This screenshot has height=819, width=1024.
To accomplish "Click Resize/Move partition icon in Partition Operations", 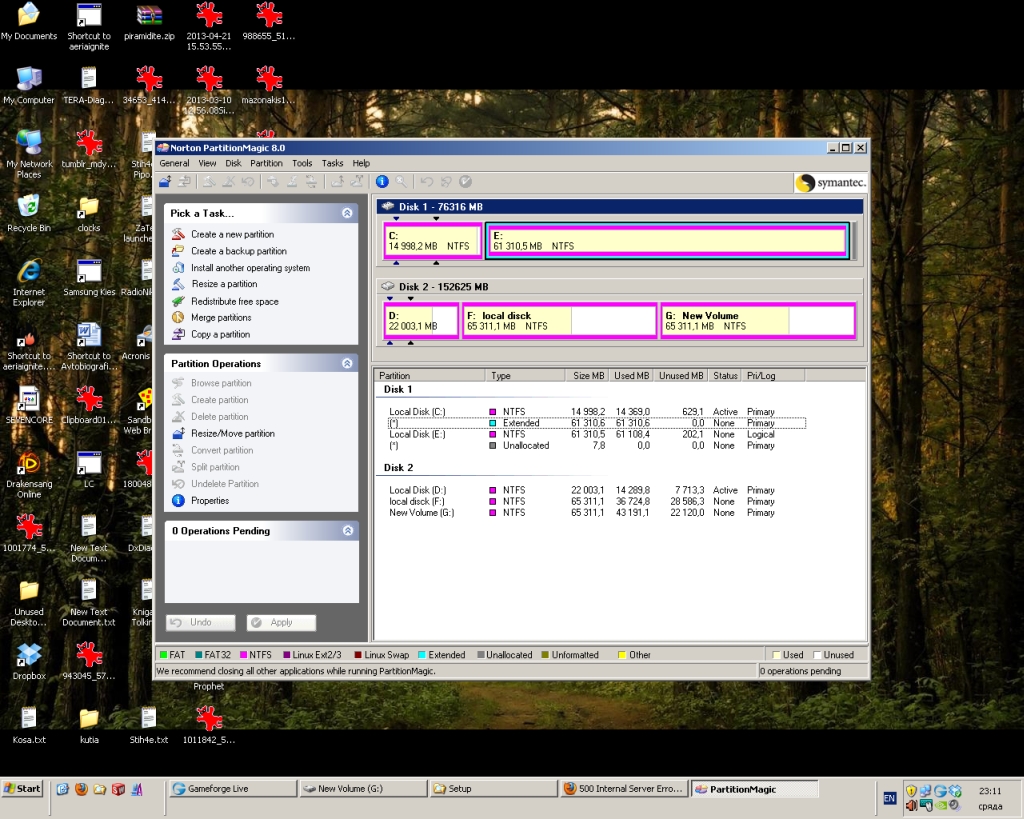I will (x=179, y=434).
